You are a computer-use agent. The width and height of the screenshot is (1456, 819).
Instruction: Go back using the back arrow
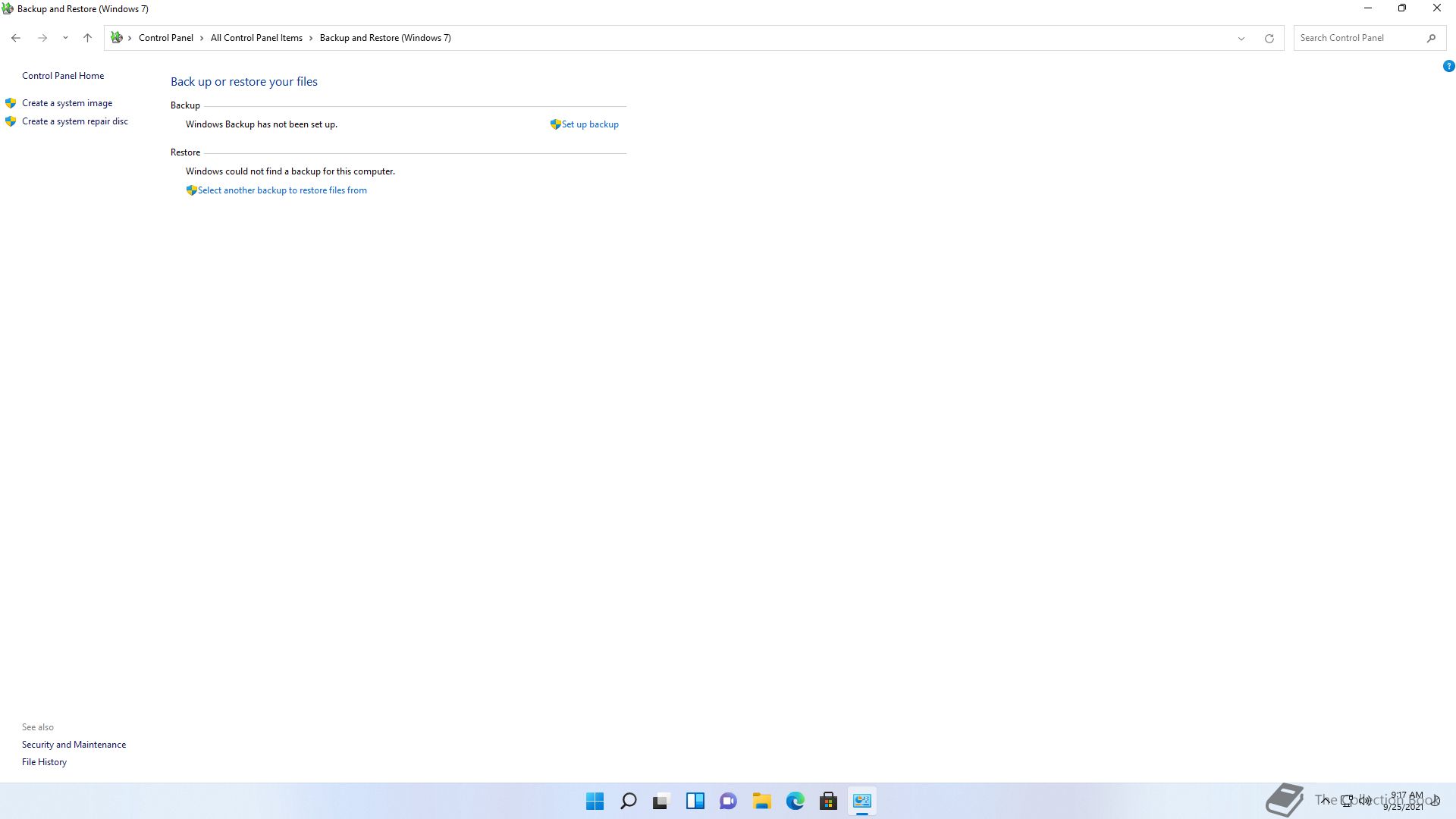(16, 38)
